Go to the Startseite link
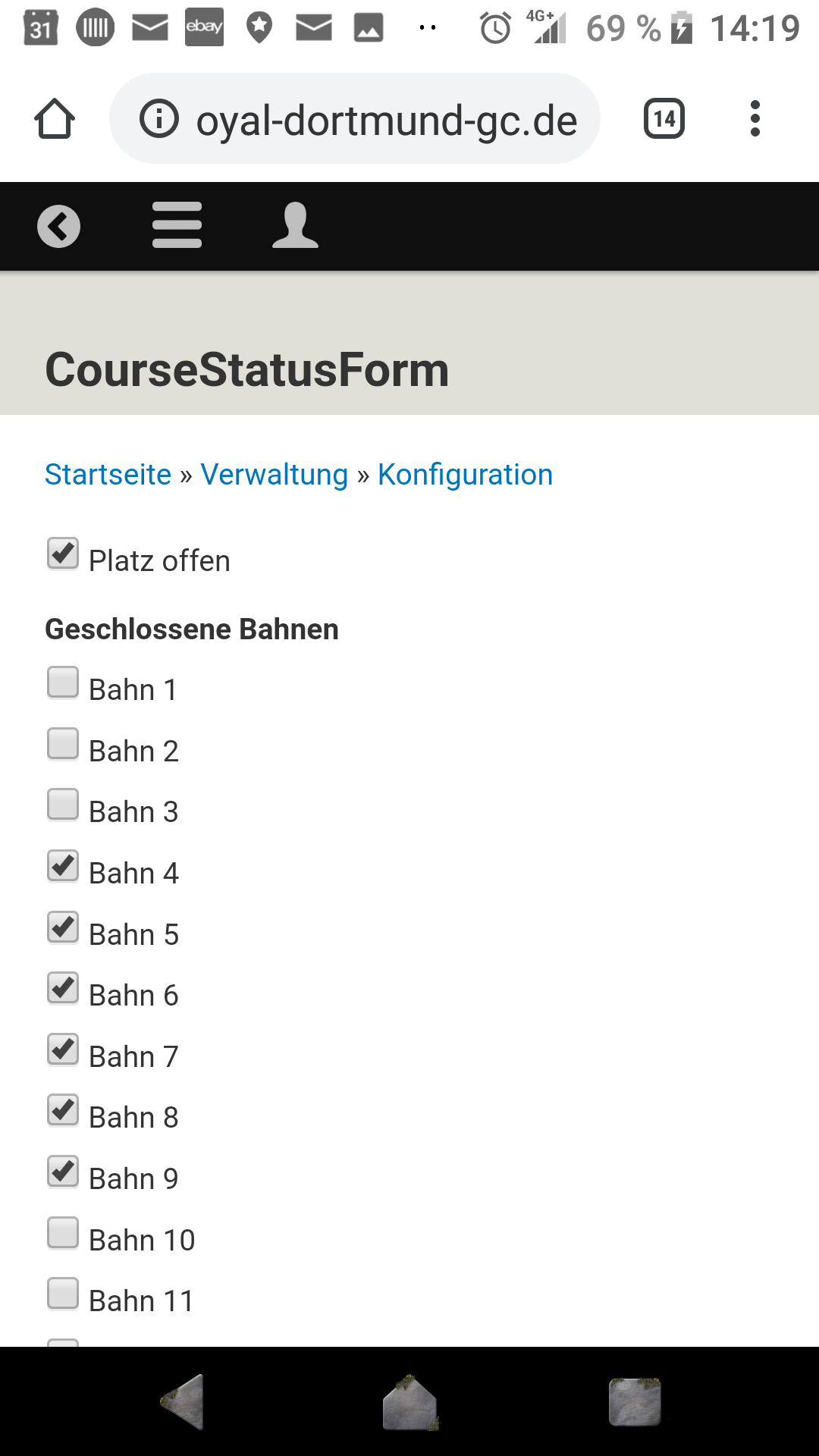This screenshot has height=1456, width=819. pyautogui.click(x=107, y=474)
